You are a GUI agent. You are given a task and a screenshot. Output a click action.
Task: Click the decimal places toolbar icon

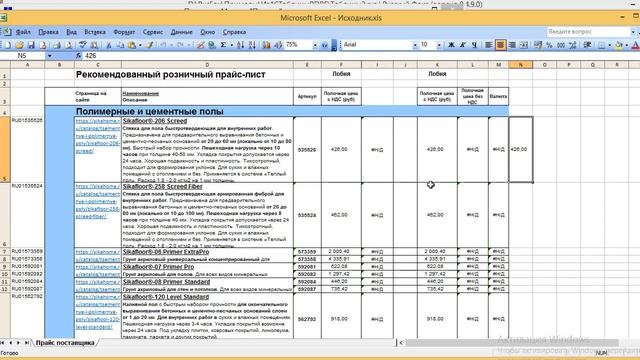[572, 45]
